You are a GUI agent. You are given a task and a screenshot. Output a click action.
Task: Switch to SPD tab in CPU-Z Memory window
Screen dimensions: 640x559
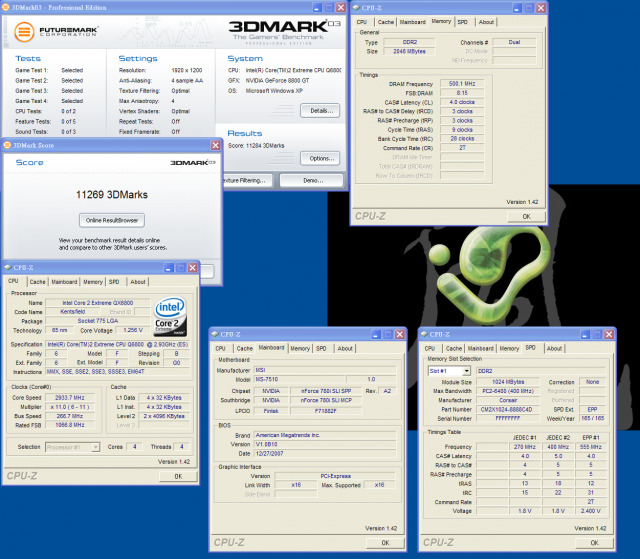(x=462, y=22)
